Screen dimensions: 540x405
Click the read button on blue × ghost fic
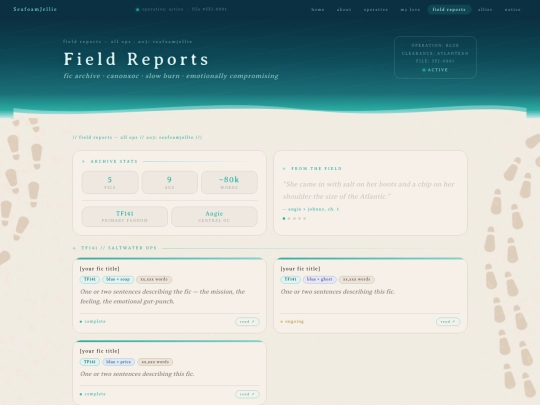pos(448,322)
